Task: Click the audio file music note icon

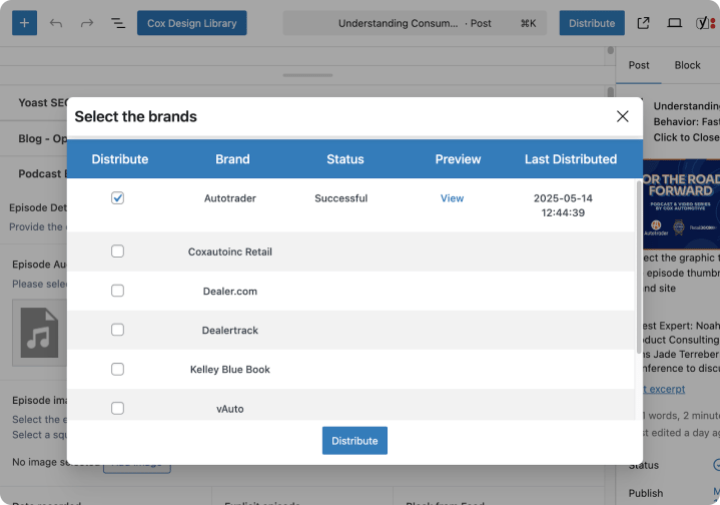Action: coord(39,333)
